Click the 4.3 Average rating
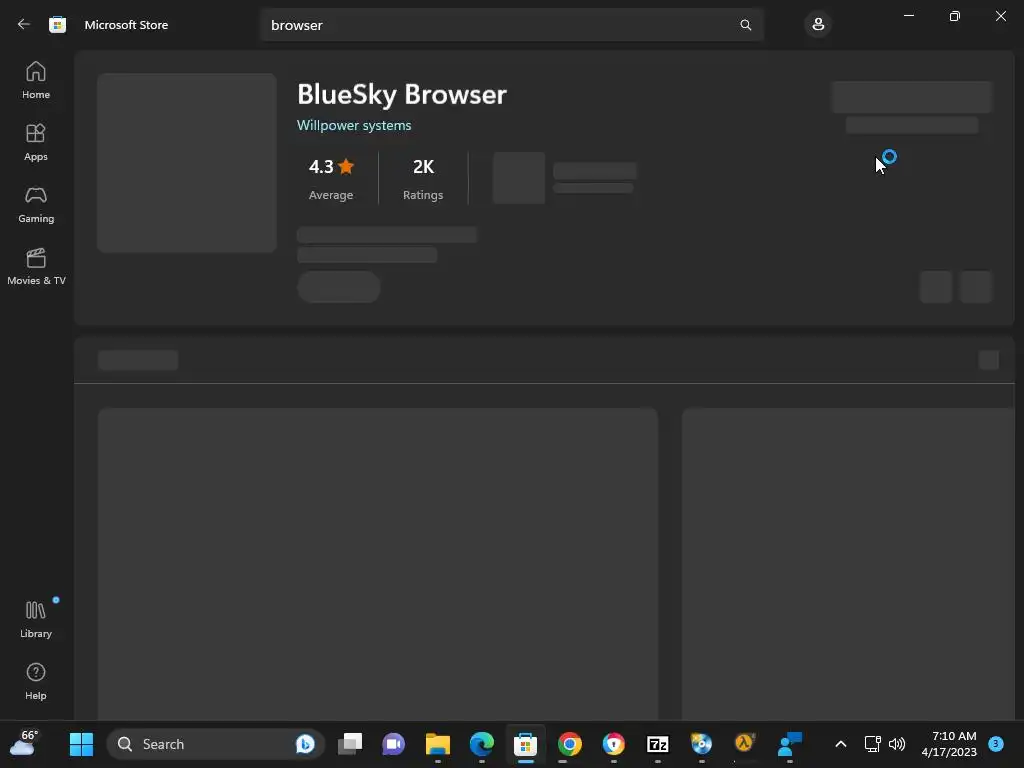The image size is (1024, 768). pyautogui.click(x=331, y=178)
